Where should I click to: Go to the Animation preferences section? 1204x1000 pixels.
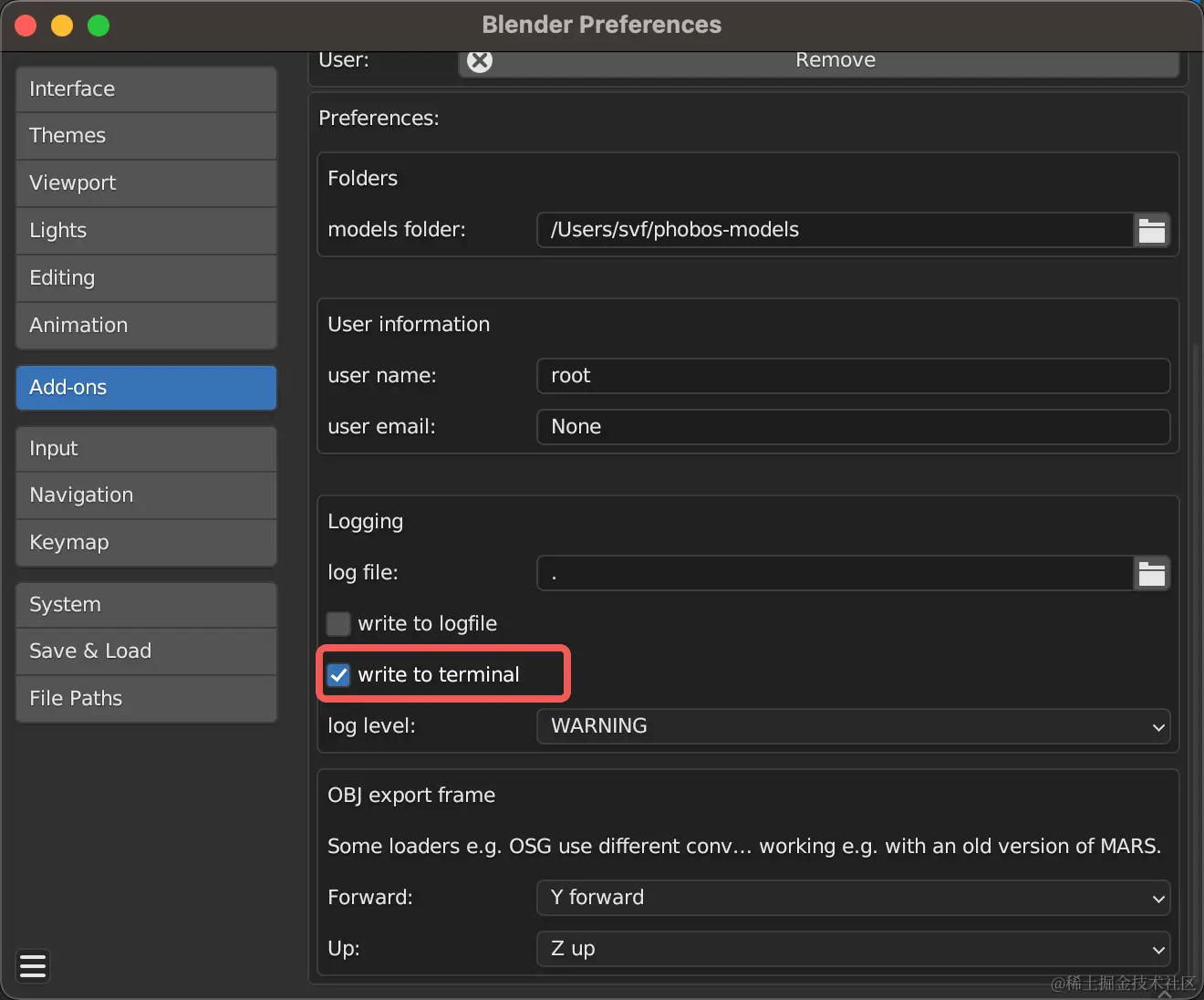(146, 326)
